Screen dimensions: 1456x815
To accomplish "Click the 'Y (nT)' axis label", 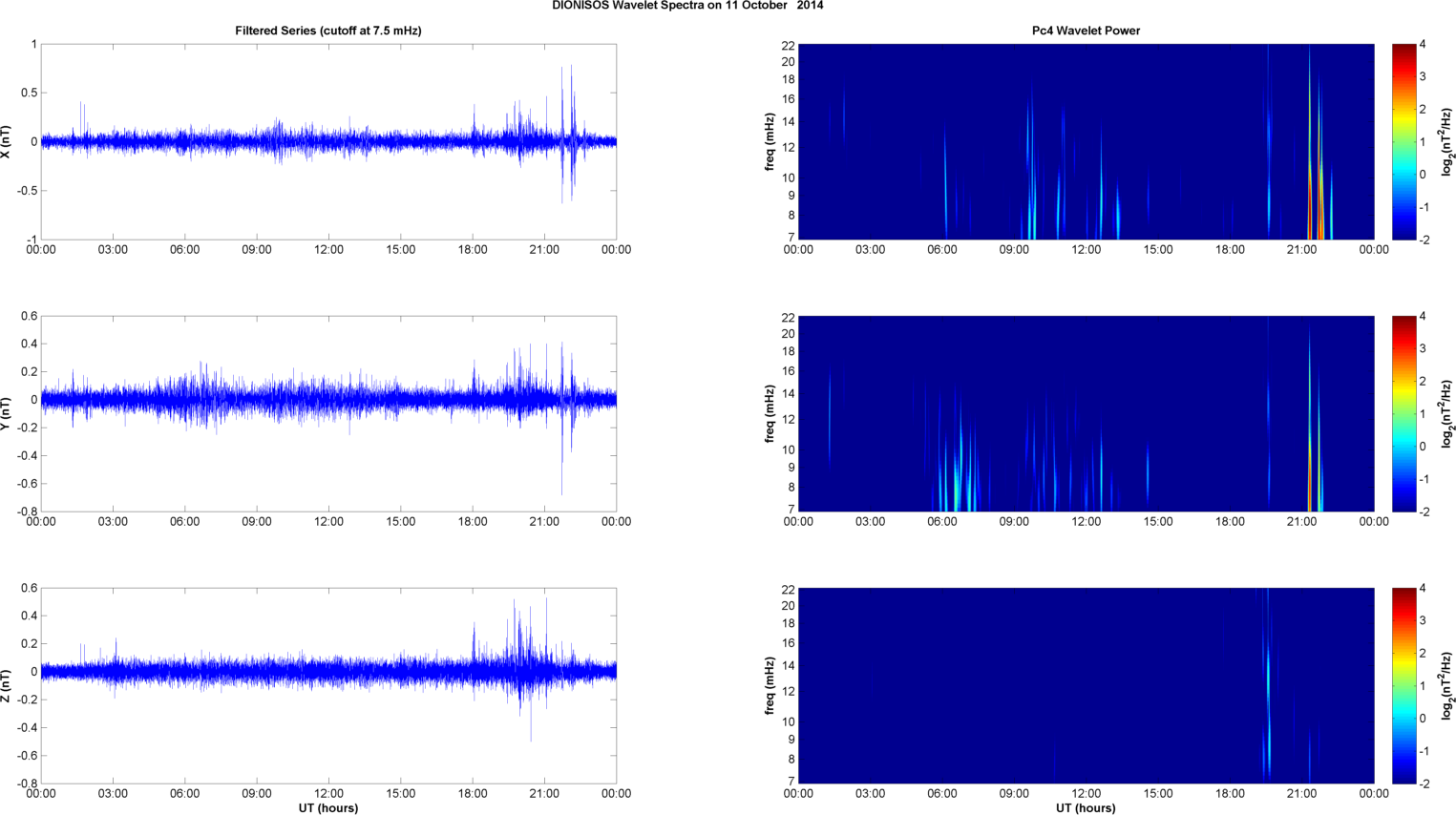I will click(7, 413).
